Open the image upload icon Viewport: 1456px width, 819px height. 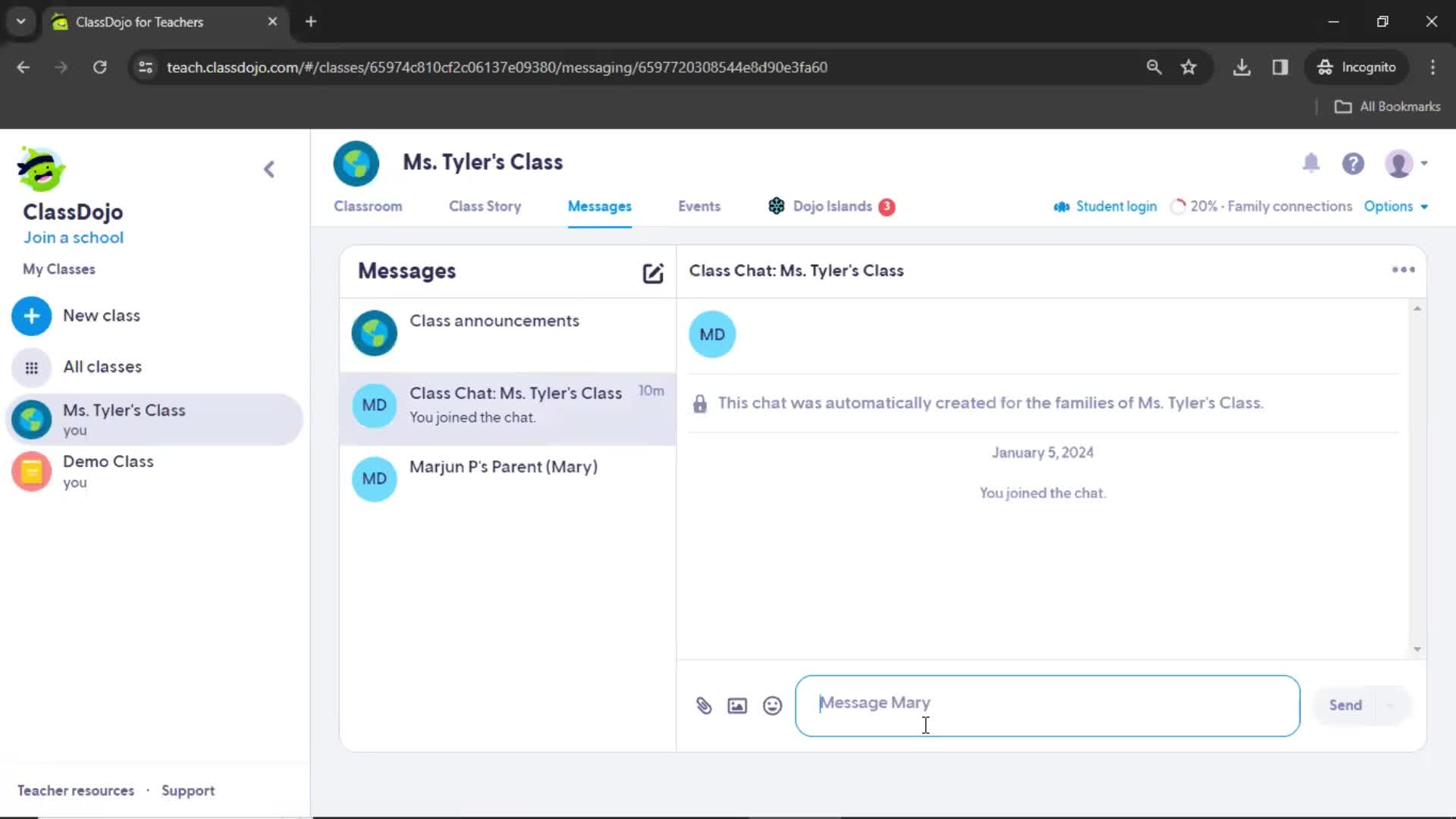click(x=737, y=706)
